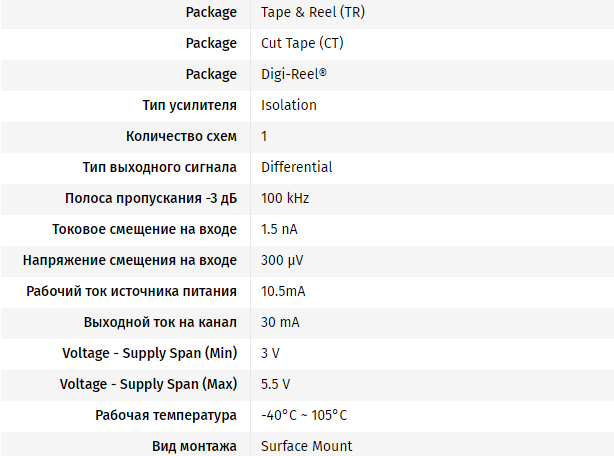
Task: Select the Surface Mount mounting value
Action: pos(307,446)
